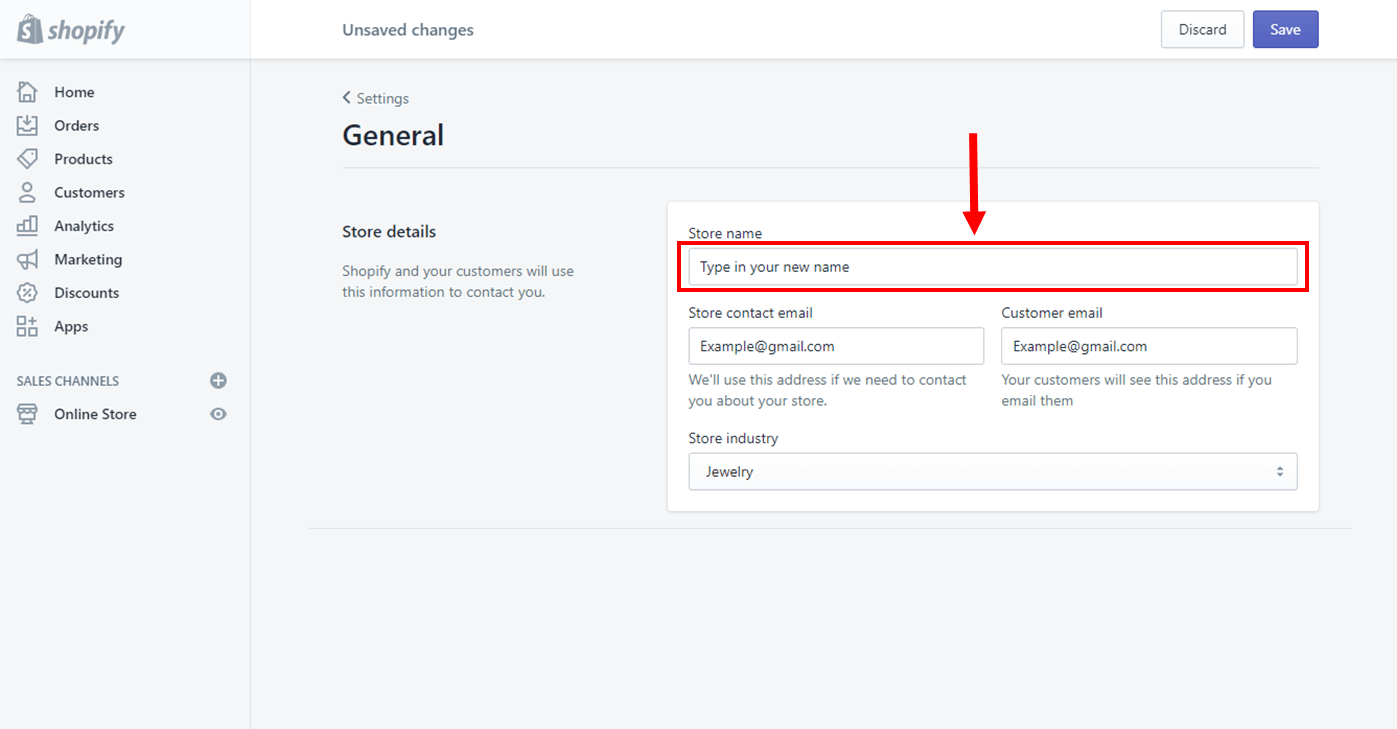This screenshot has width=1397, height=729.
Task: Discard the unsaved changes
Action: pyautogui.click(x=1202, y=29)
